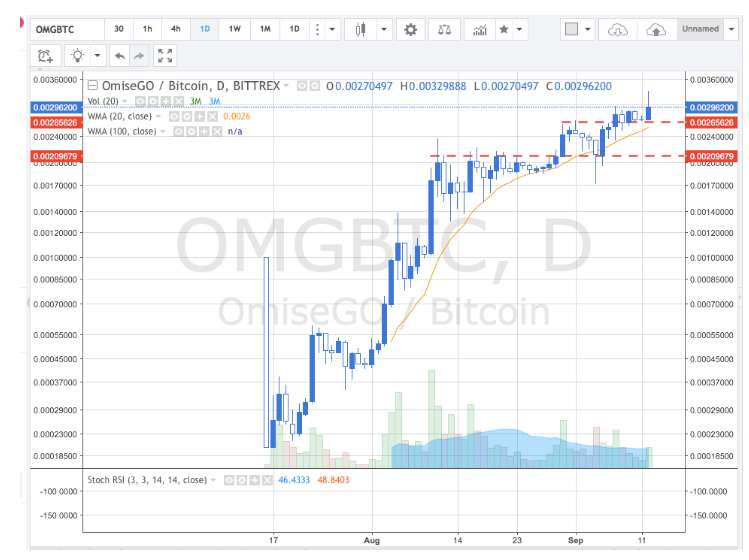Open the candlestick style dropdown arrow

[x=386, y=29]
